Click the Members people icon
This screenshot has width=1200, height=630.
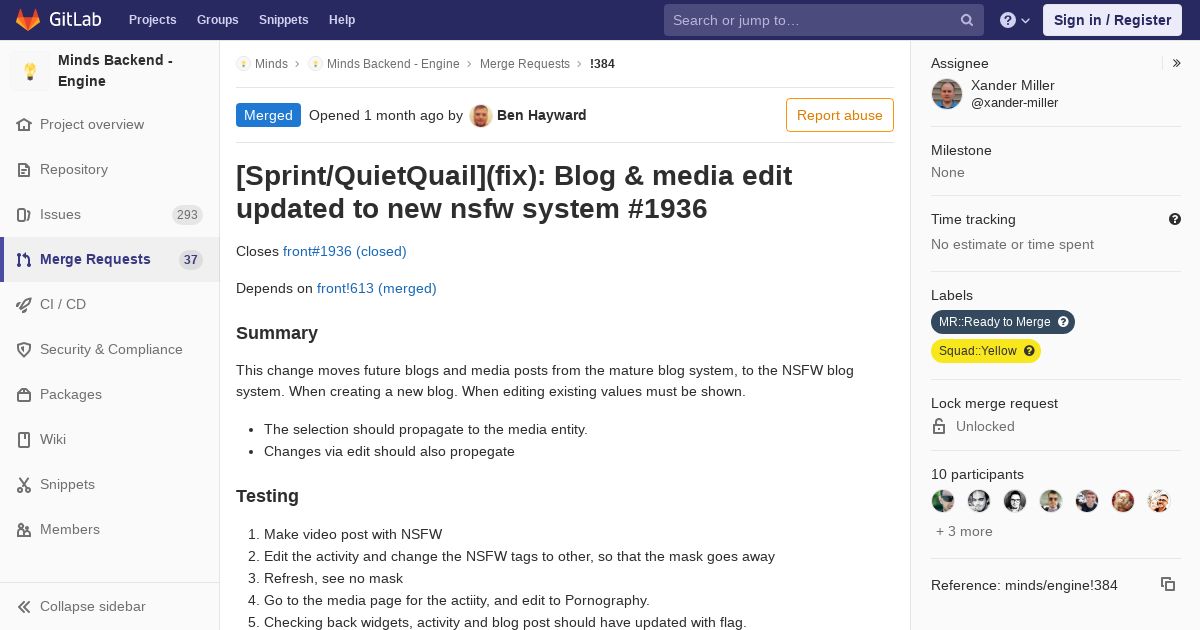click(x=24, y=530)
